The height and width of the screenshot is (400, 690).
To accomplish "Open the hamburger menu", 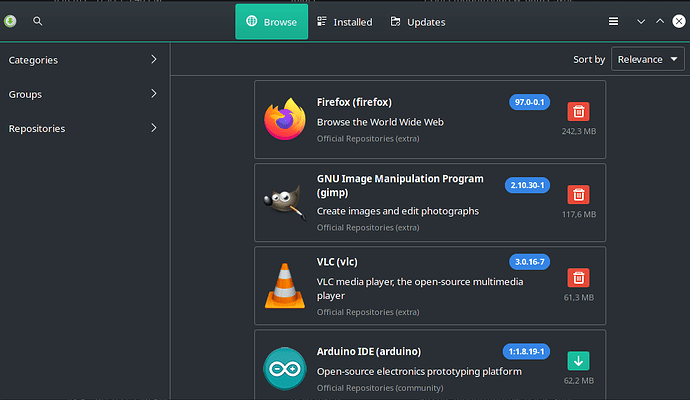I will click(x=613, y=21).
